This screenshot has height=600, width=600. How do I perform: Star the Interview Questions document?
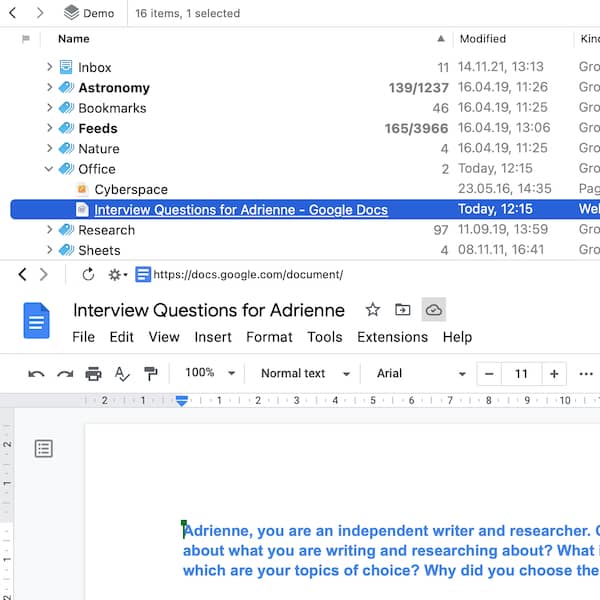tap(373, 309)
